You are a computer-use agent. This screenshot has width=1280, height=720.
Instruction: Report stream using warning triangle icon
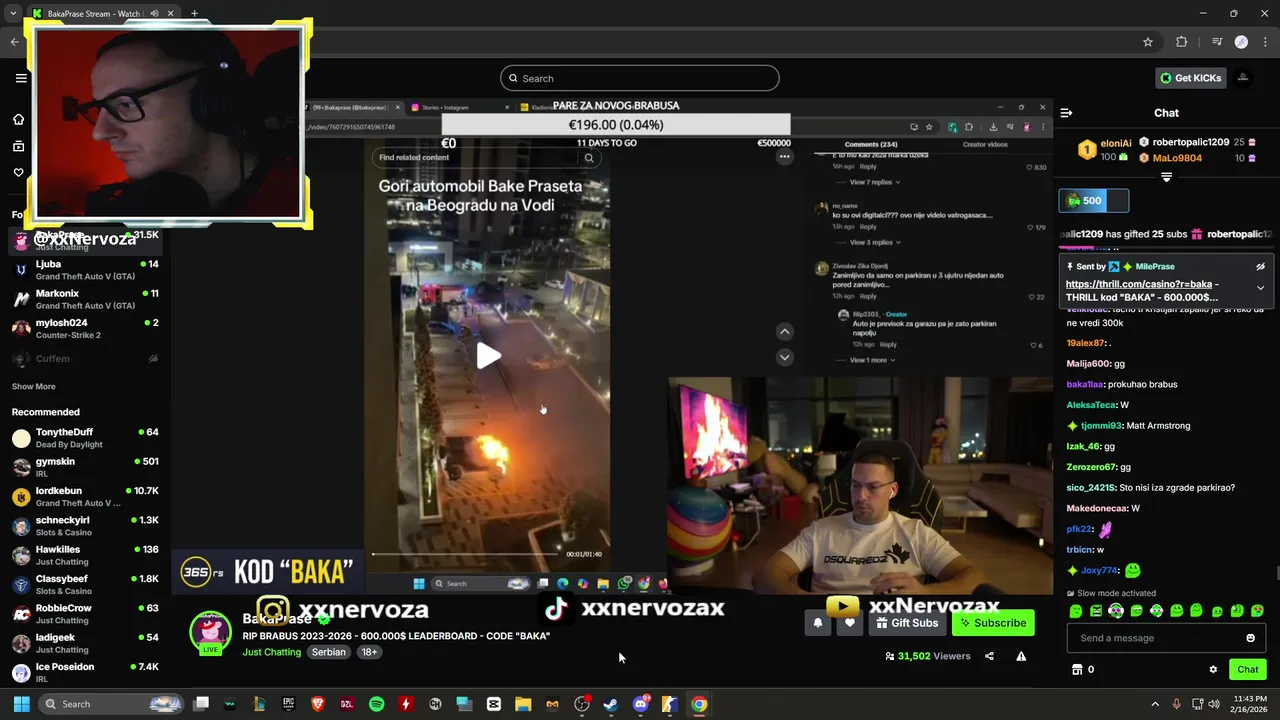tap(1021, 656)
